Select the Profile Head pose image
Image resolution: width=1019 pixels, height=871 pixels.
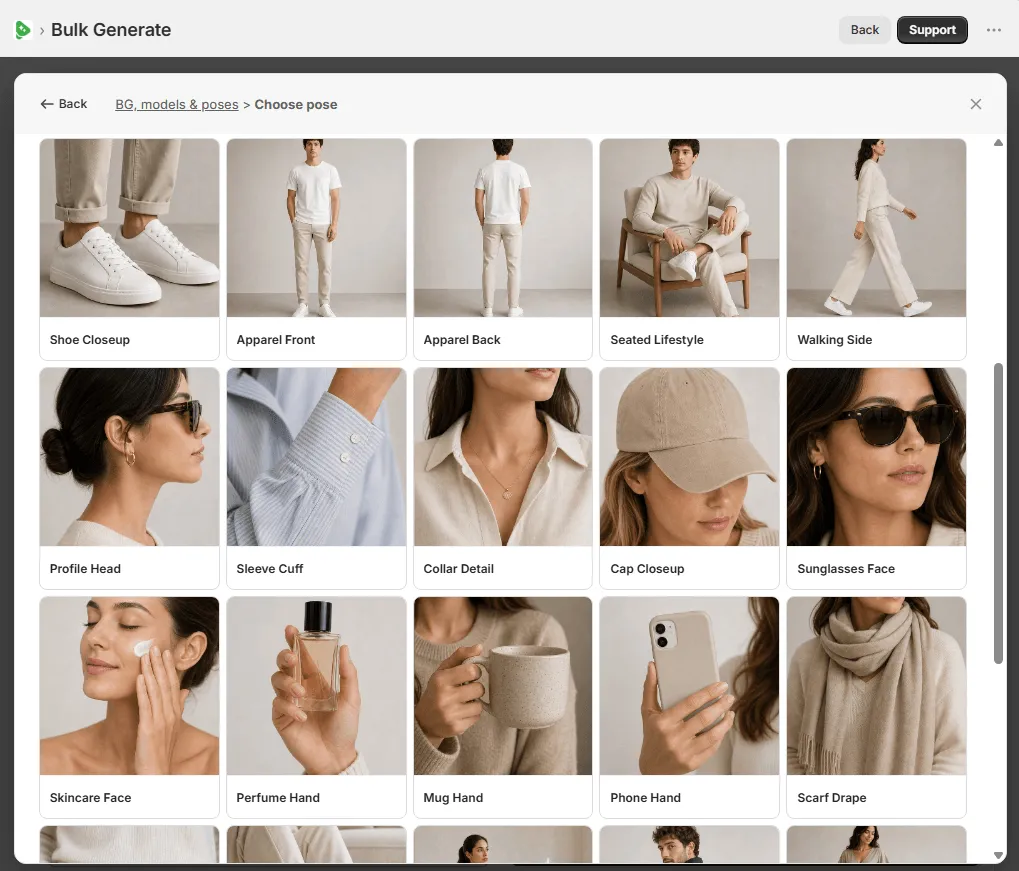tap(129, 457)
